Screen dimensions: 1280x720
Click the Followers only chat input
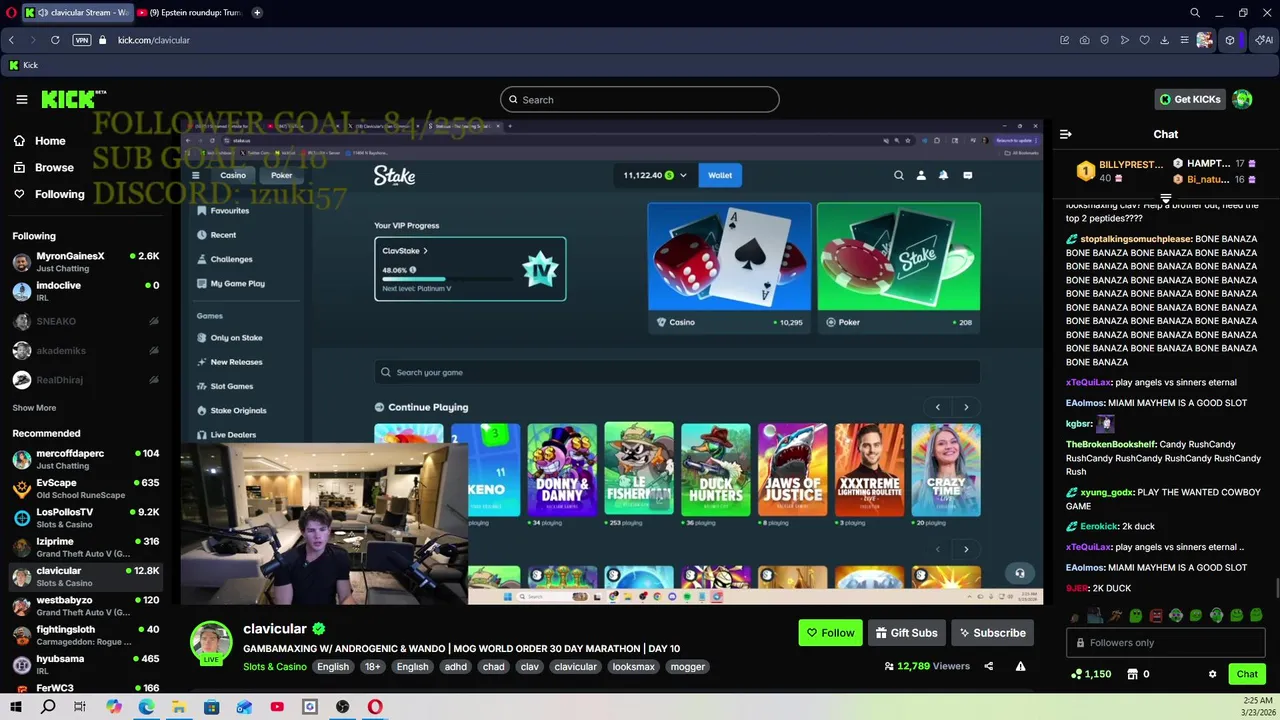pos(1166,643)
